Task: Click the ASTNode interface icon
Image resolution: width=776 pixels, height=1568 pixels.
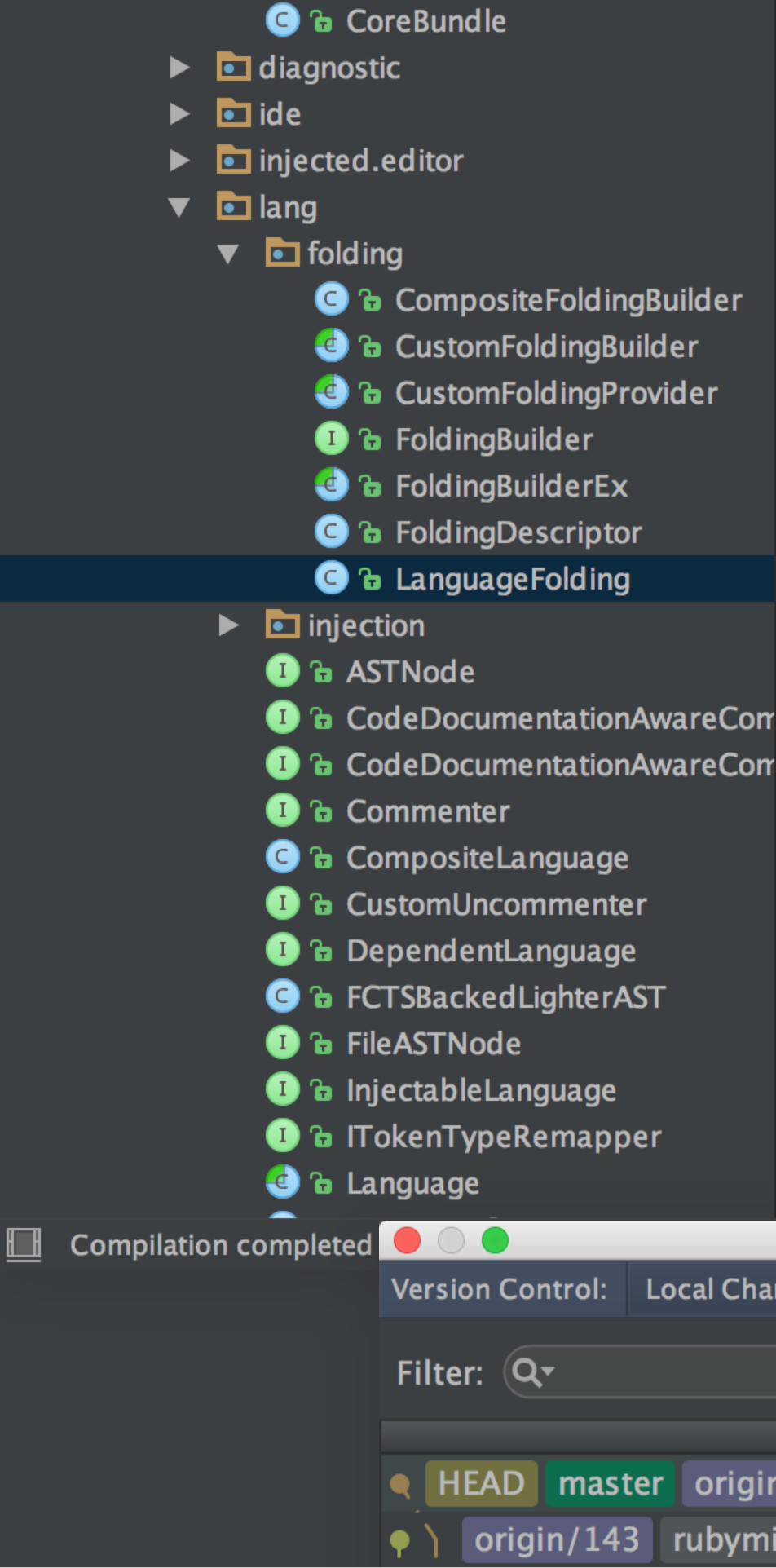Action: tap(282, 671)
